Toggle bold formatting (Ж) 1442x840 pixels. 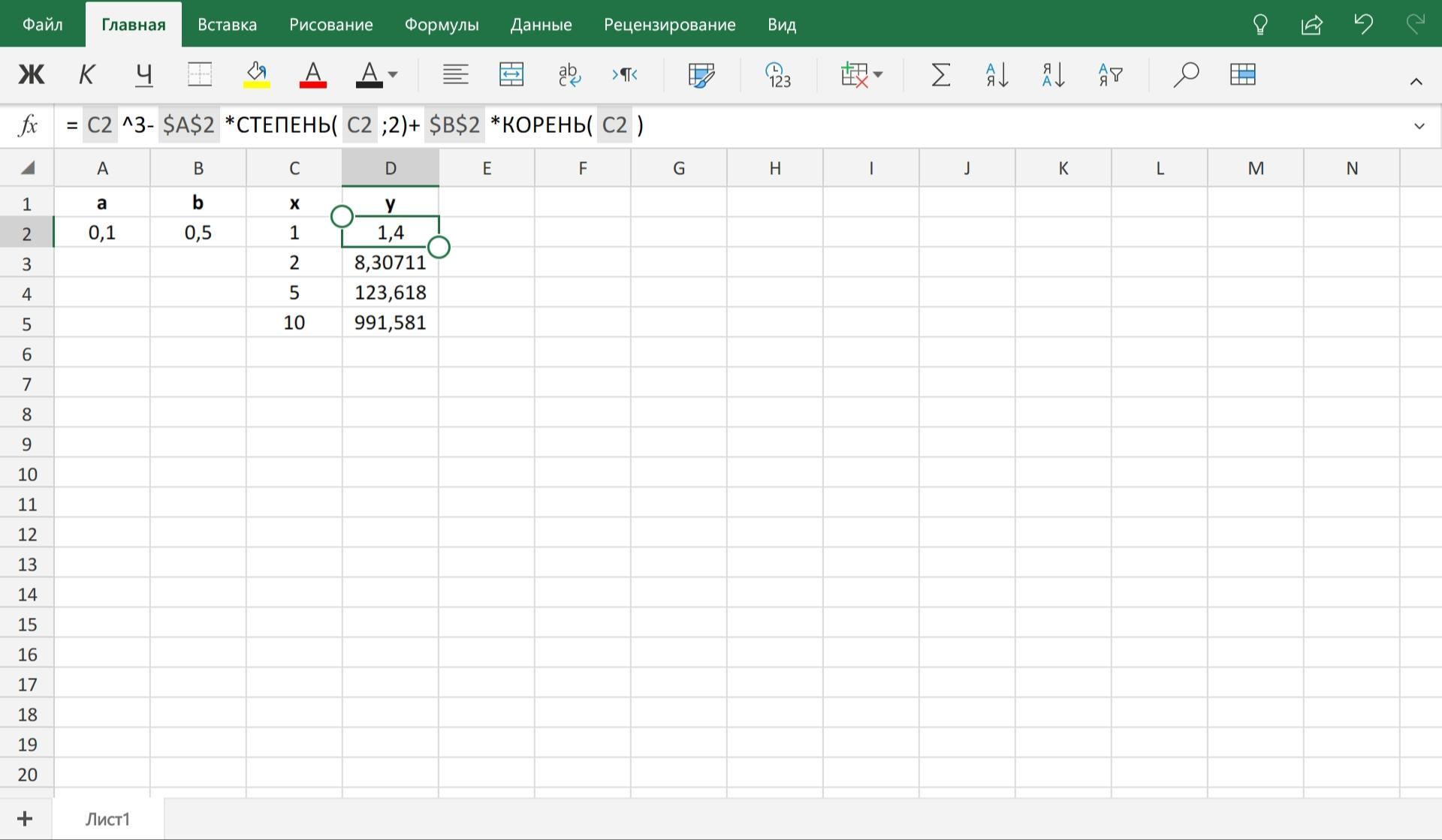coord(32,74)
